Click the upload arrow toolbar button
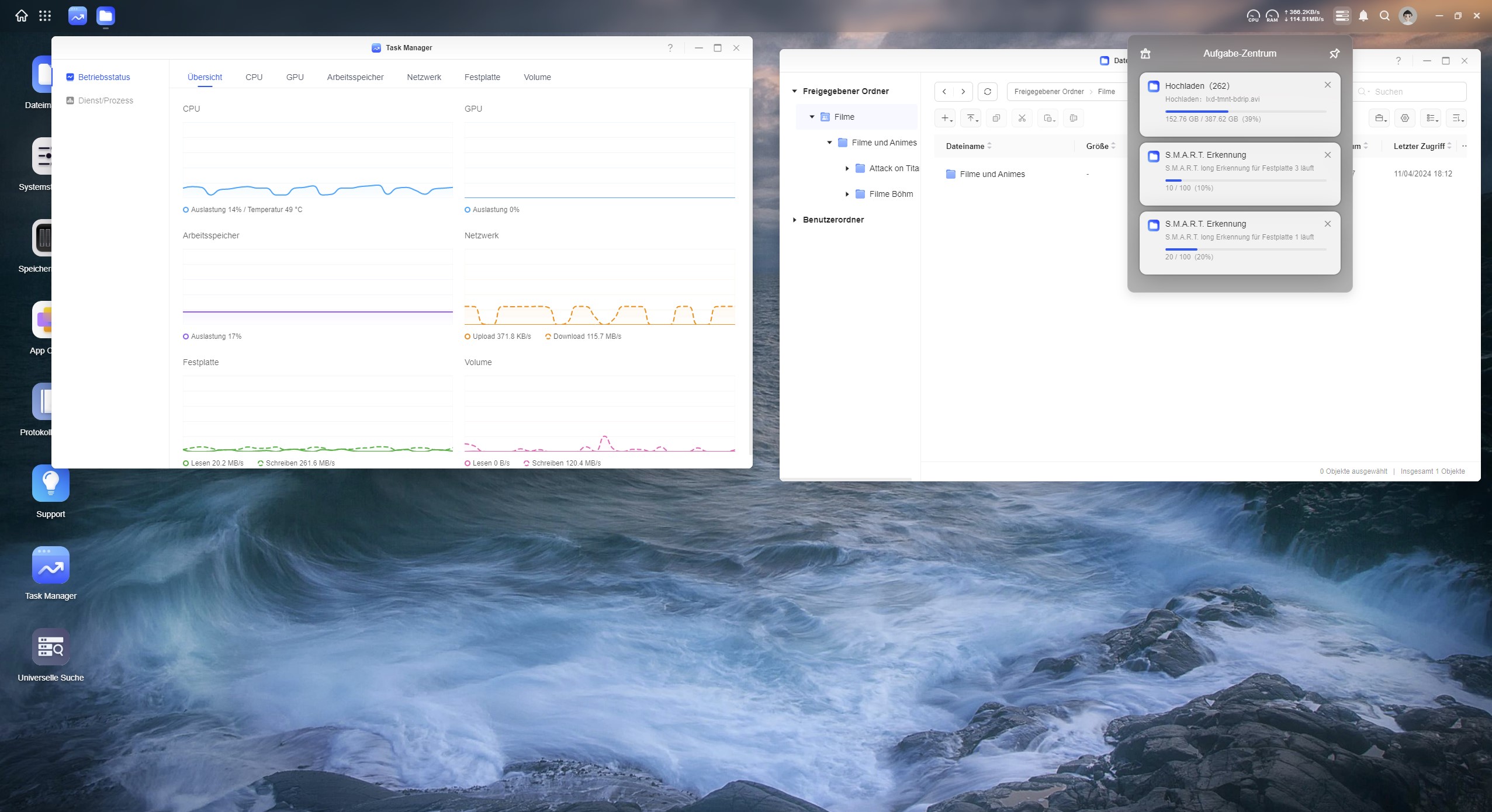Viewport: 1492px width, 812px height. coord(971,118)
